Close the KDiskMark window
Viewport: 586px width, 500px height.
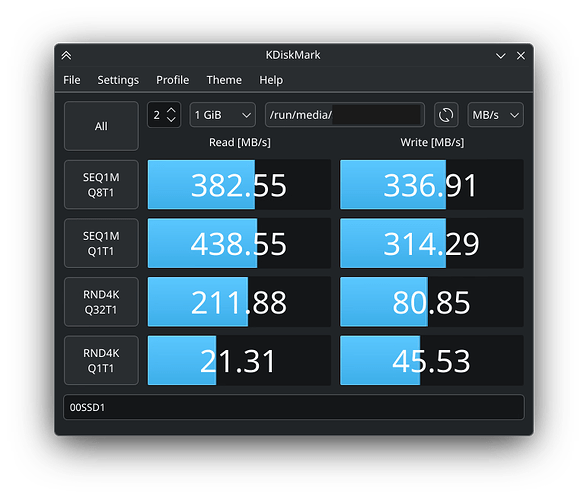521,56
